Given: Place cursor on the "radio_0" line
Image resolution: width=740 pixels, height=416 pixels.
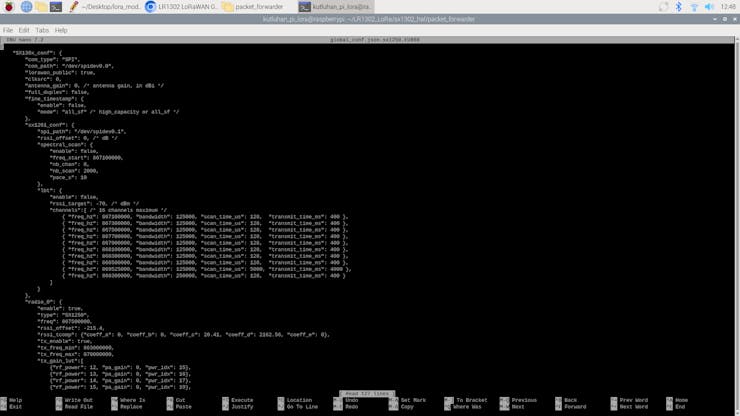Looking at the screenshot, I should coord(43,302).
